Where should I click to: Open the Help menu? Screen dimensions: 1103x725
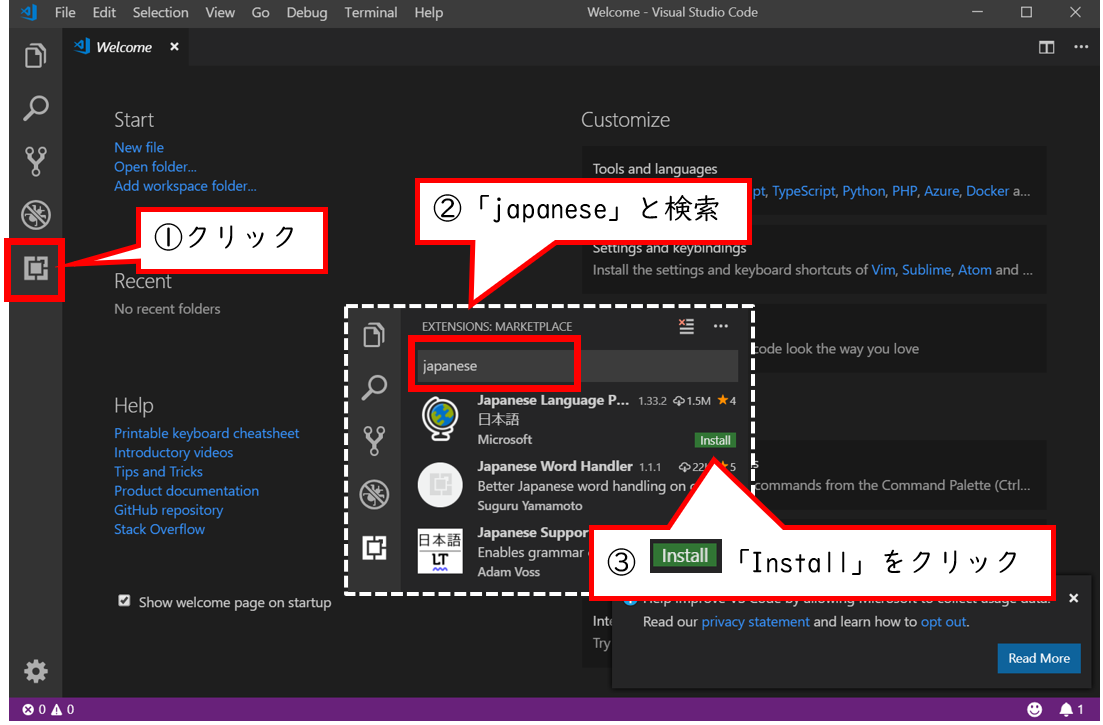coord(428,12)
